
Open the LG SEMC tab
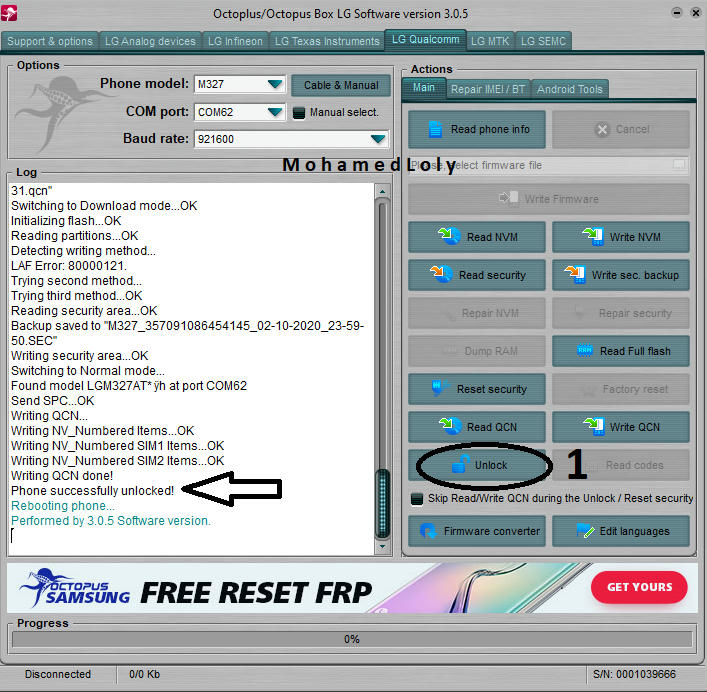pos(543,41)
